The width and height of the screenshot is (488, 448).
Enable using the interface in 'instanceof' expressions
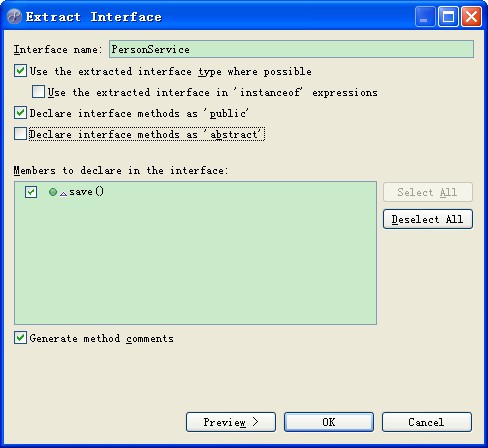tap(38, 92)
